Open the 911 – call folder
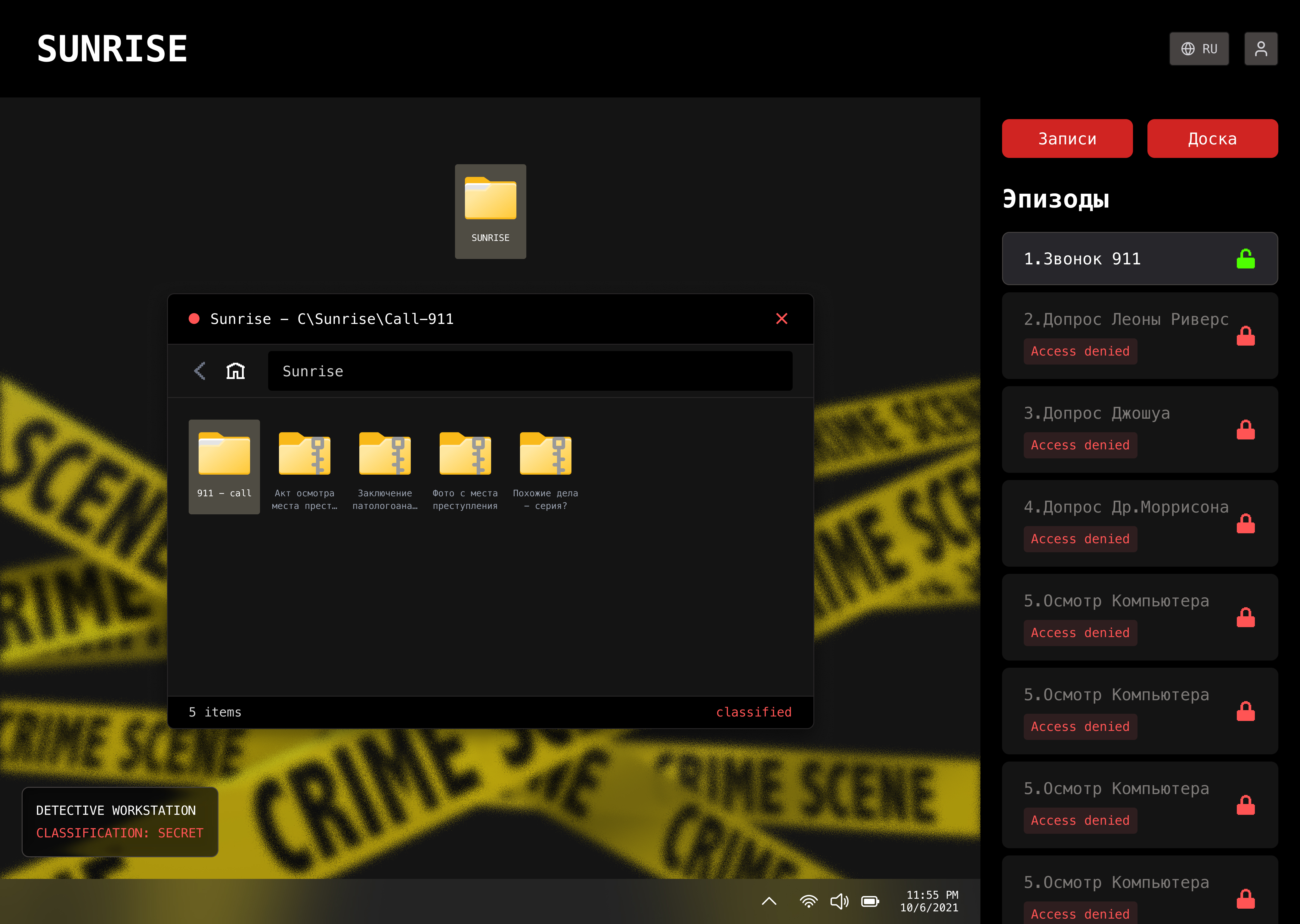The width and height of the screenshot is (1300, 924). pos(224,466)
